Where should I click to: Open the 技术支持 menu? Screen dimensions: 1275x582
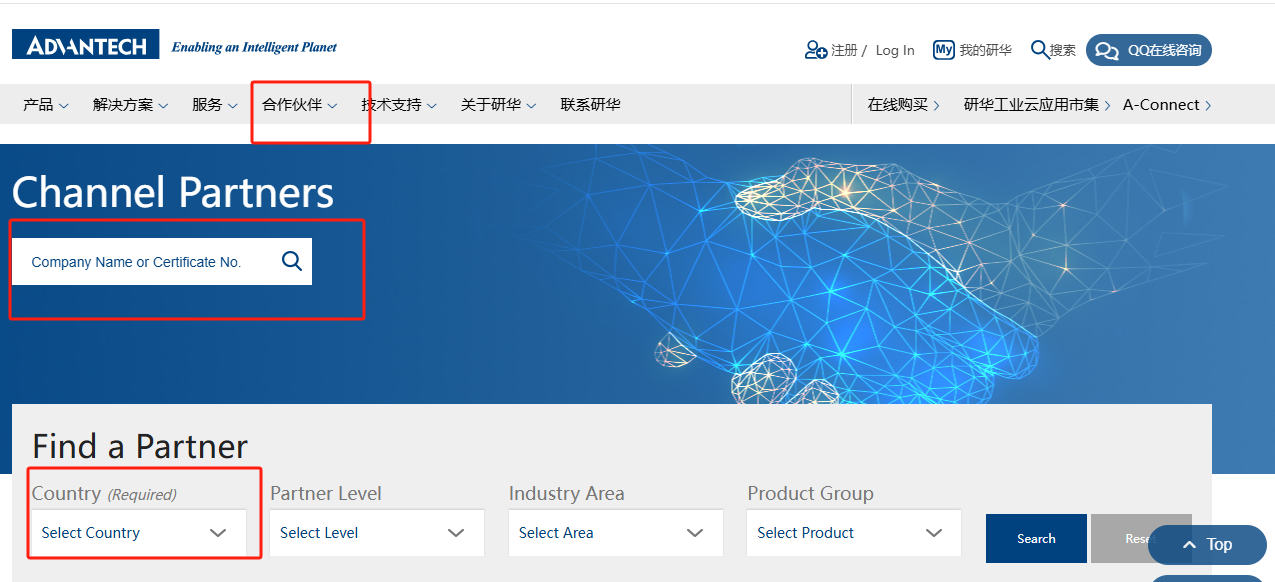[x=398, y=105]
